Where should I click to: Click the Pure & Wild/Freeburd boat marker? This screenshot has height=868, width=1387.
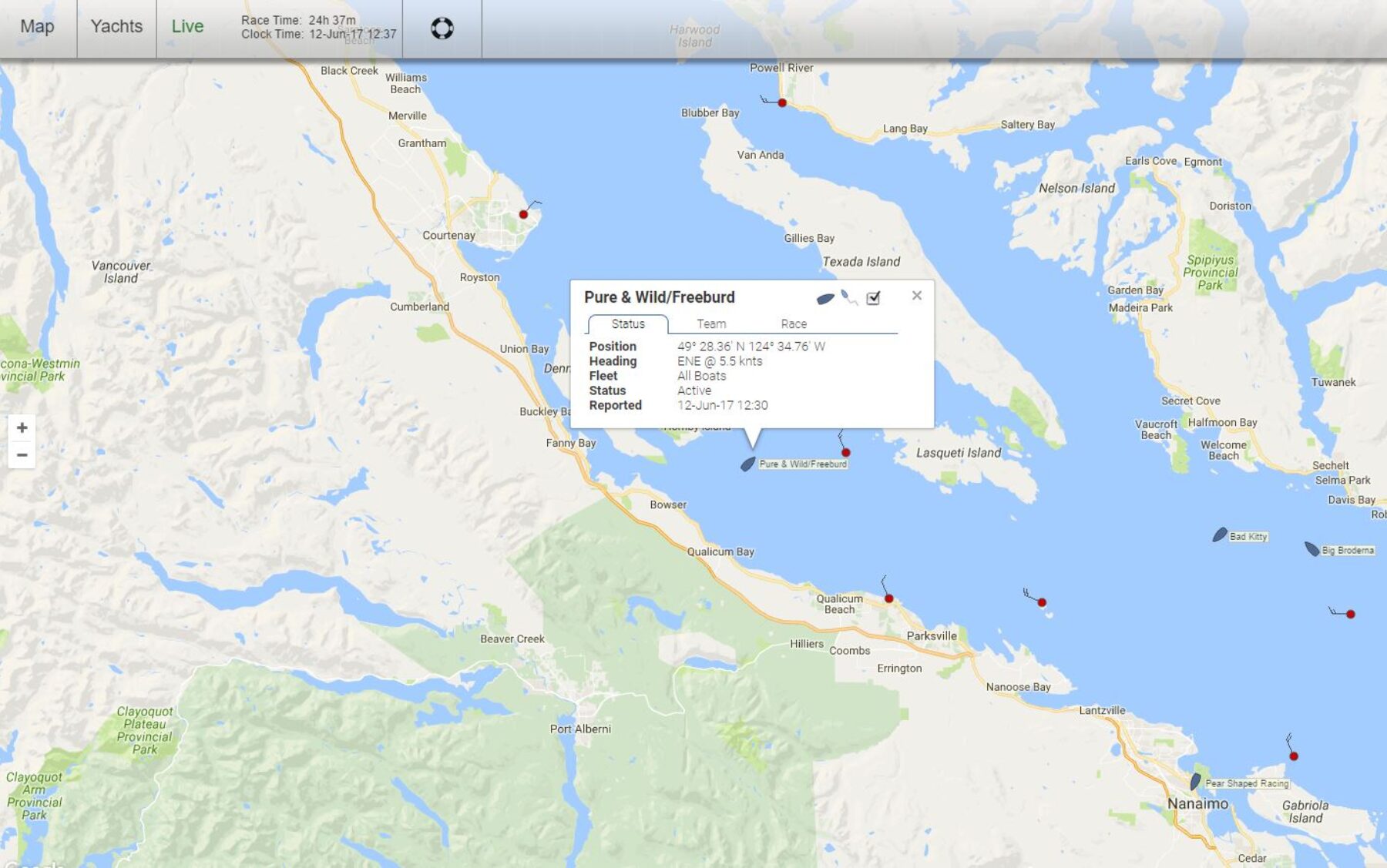coord(747,464)
